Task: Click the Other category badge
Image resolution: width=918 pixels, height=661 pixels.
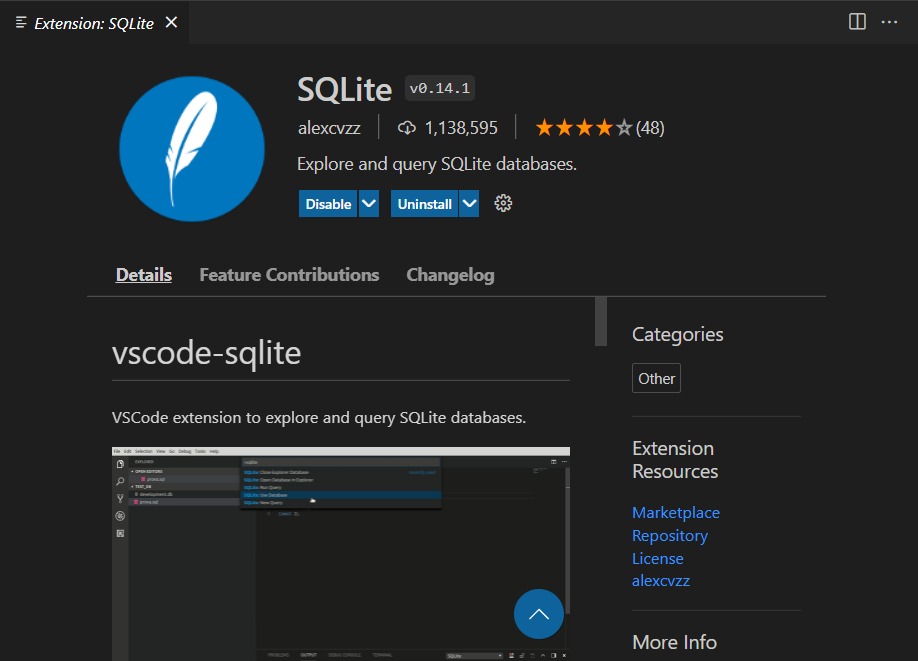Action: 656,378
